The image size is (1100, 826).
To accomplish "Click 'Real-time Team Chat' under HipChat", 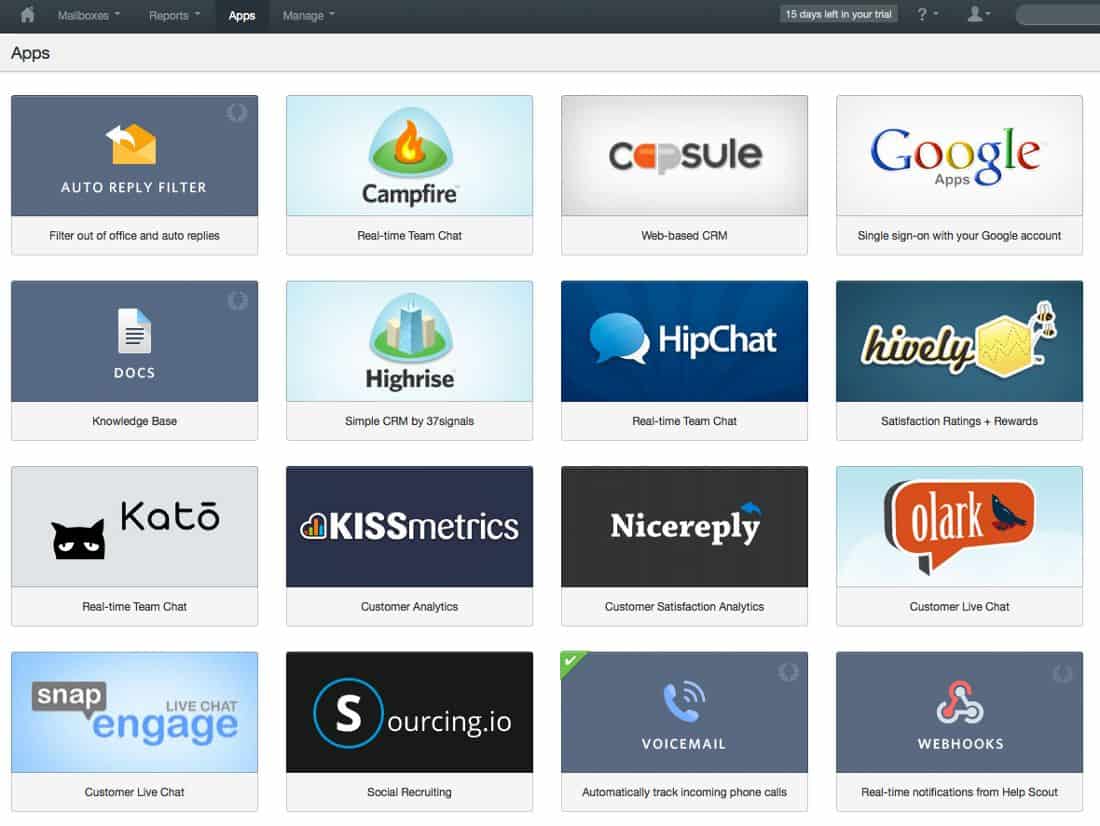I will 684,421.
